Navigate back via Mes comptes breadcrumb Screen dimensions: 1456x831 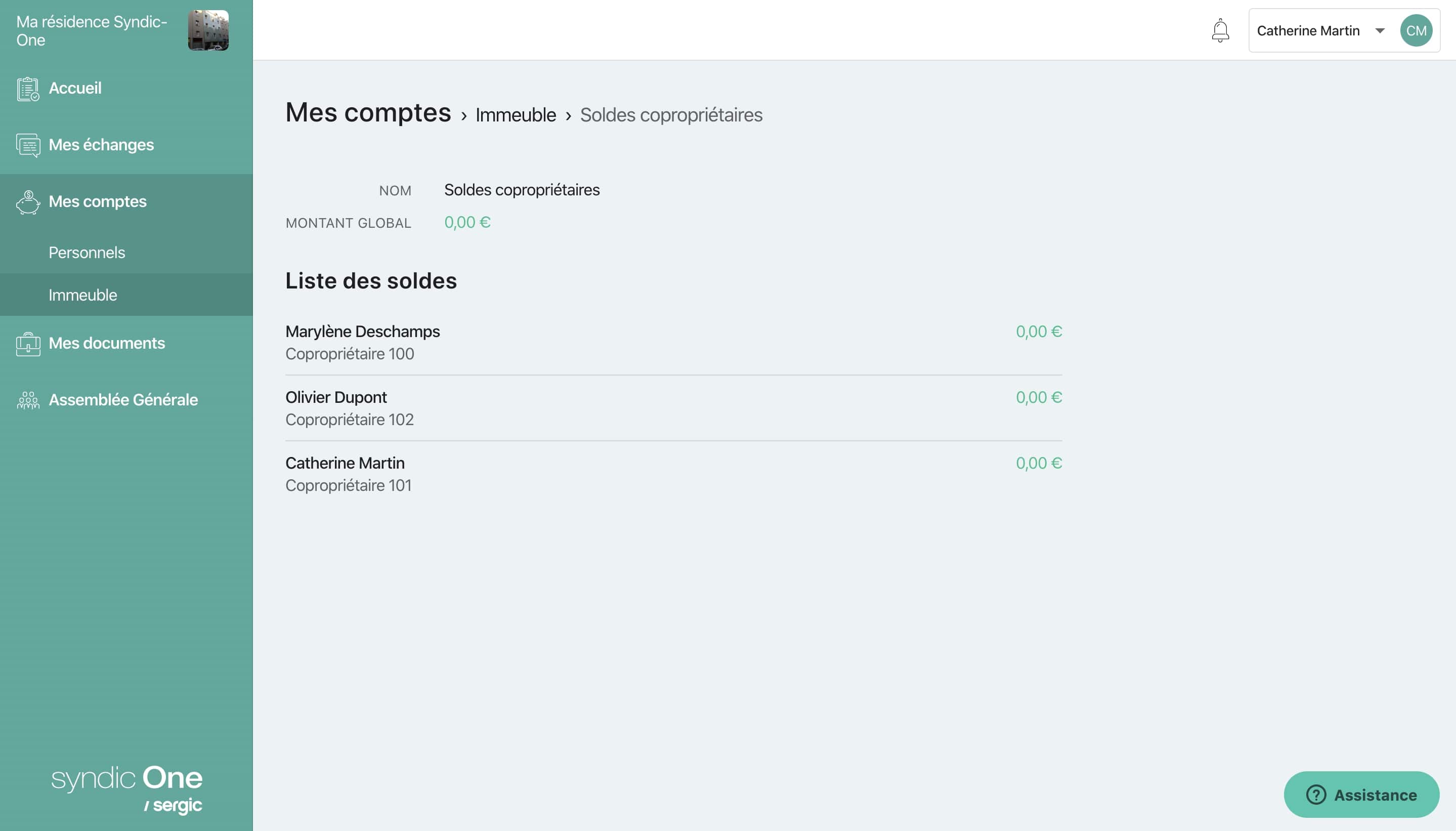[368, 113]
